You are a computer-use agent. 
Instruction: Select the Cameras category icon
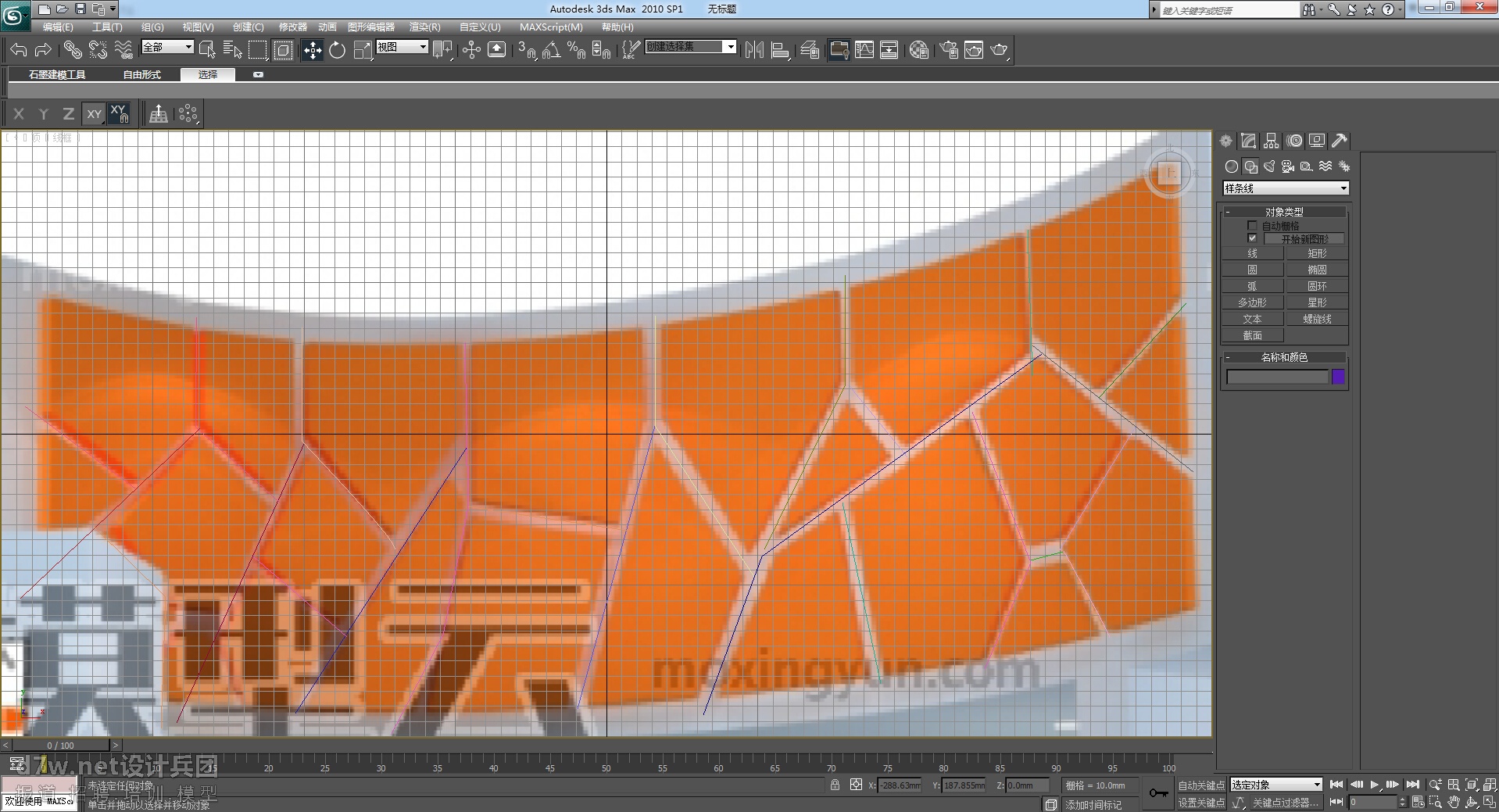[x=1288, y=166]
